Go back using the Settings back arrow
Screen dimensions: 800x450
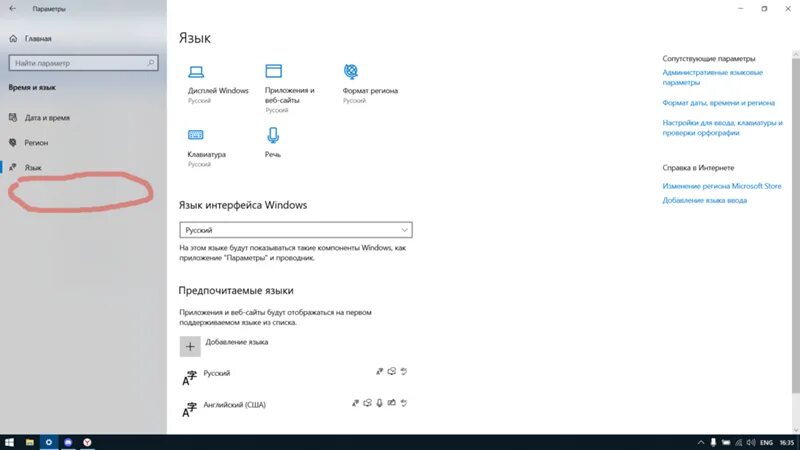(x=12, y=9)
